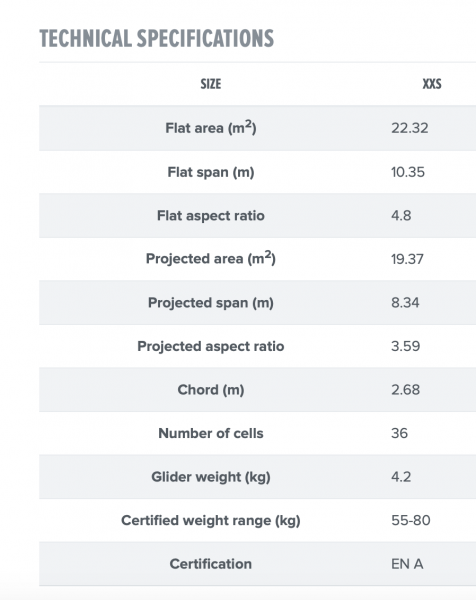Select the flat aspect ratio value 4.8
Image resolution: width=476 pixels, height=600 pixels.
tap(401, 215)
